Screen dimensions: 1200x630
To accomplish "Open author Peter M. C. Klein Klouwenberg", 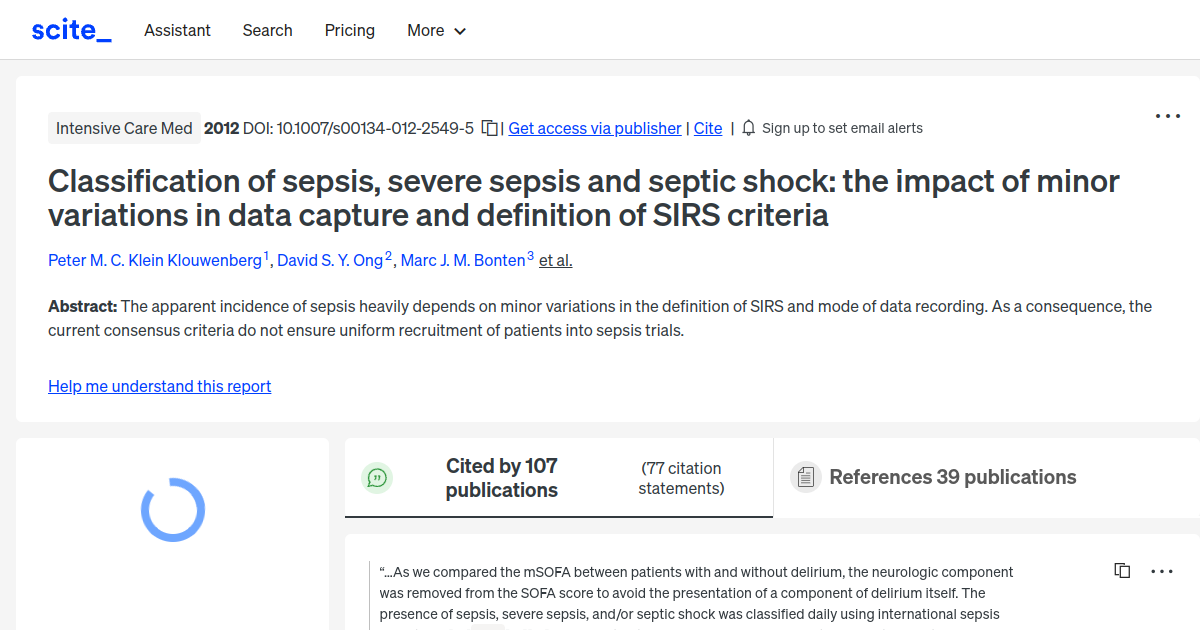I will coord(155,260).
